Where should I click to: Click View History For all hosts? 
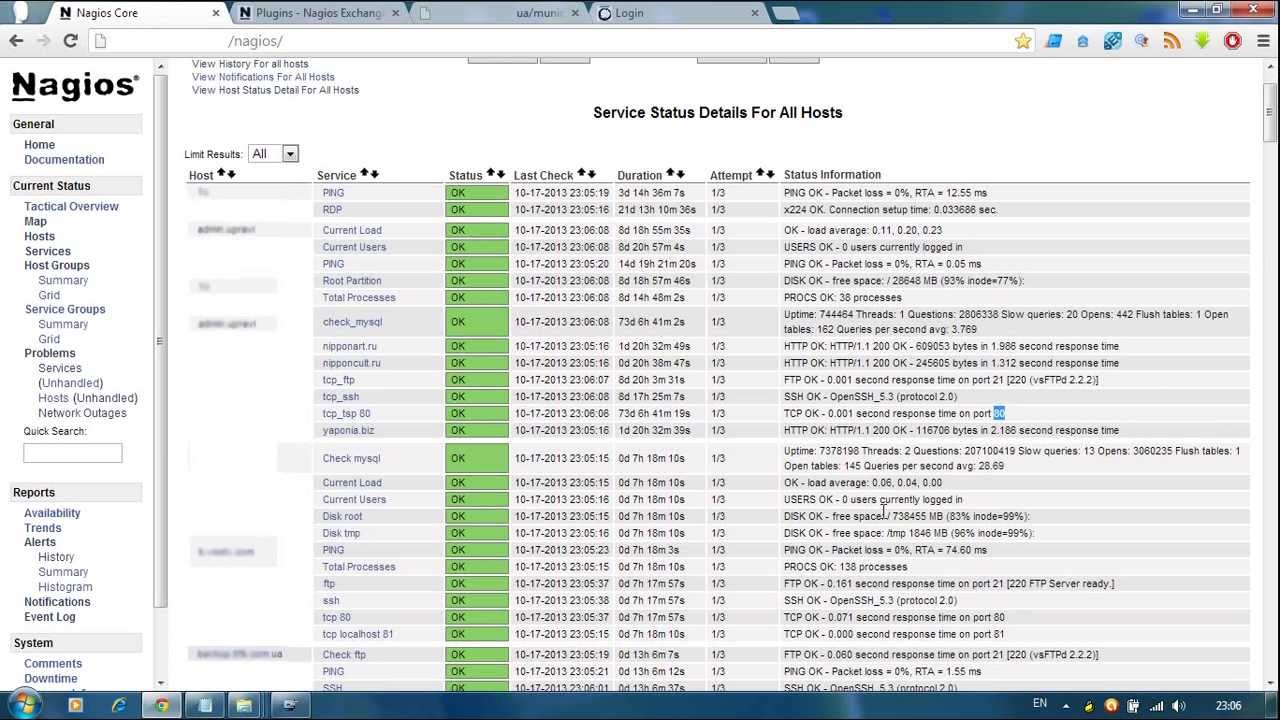[x=250, y=64]
